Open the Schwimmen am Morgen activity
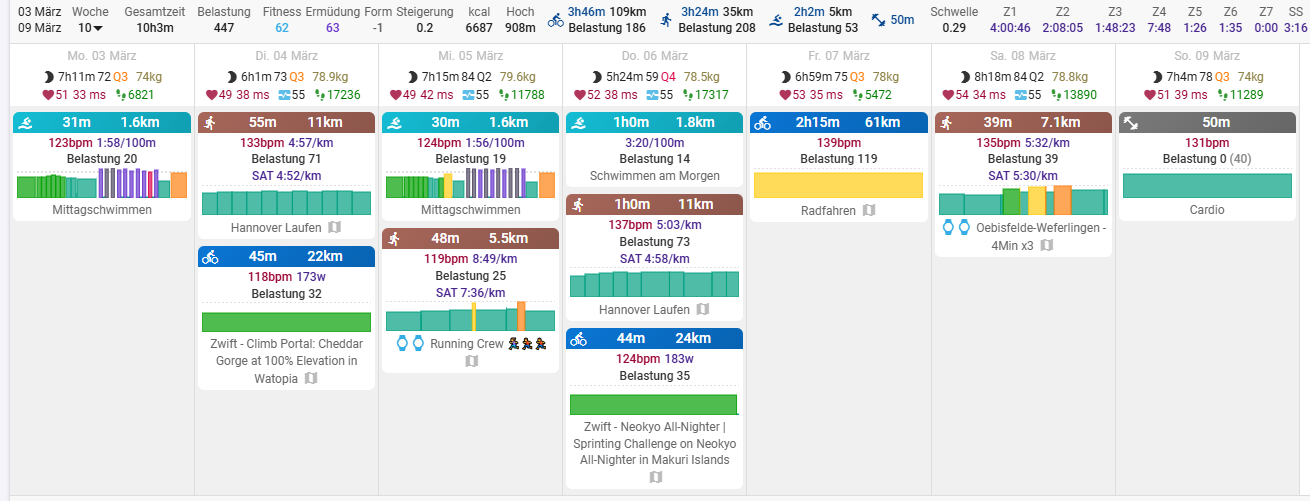The width and height of the screenshot is (1310, 501). coord(654,176)
